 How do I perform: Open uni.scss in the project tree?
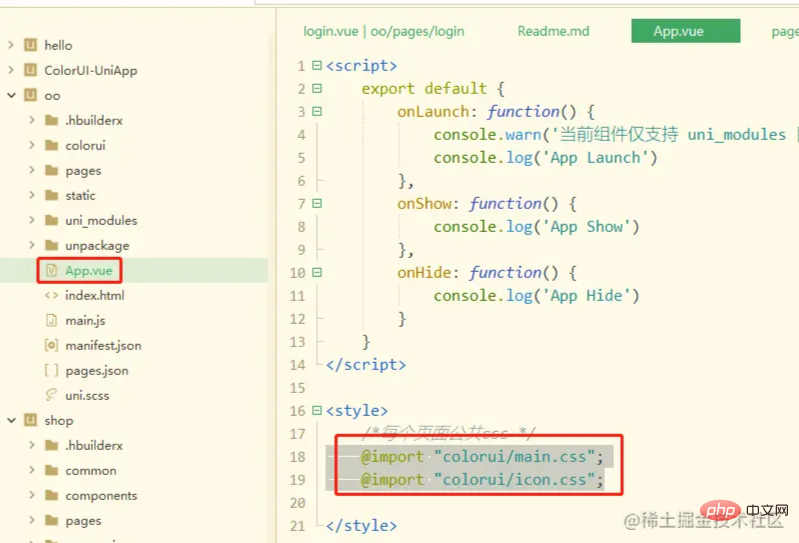(x=87, y=395)
